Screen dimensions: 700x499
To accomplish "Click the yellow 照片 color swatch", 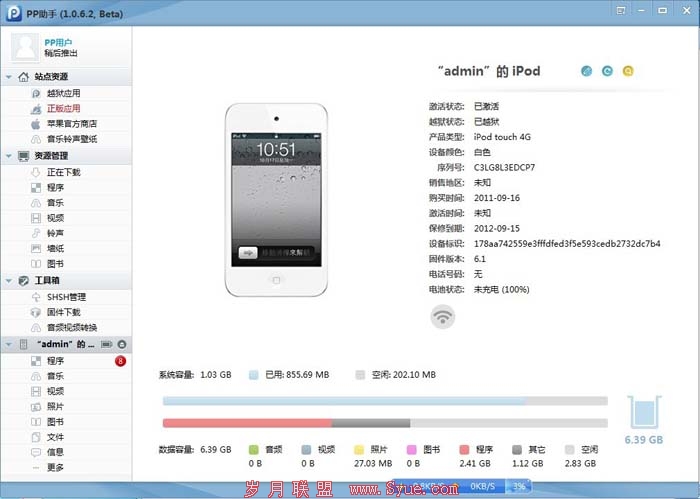I will point(359,449).
